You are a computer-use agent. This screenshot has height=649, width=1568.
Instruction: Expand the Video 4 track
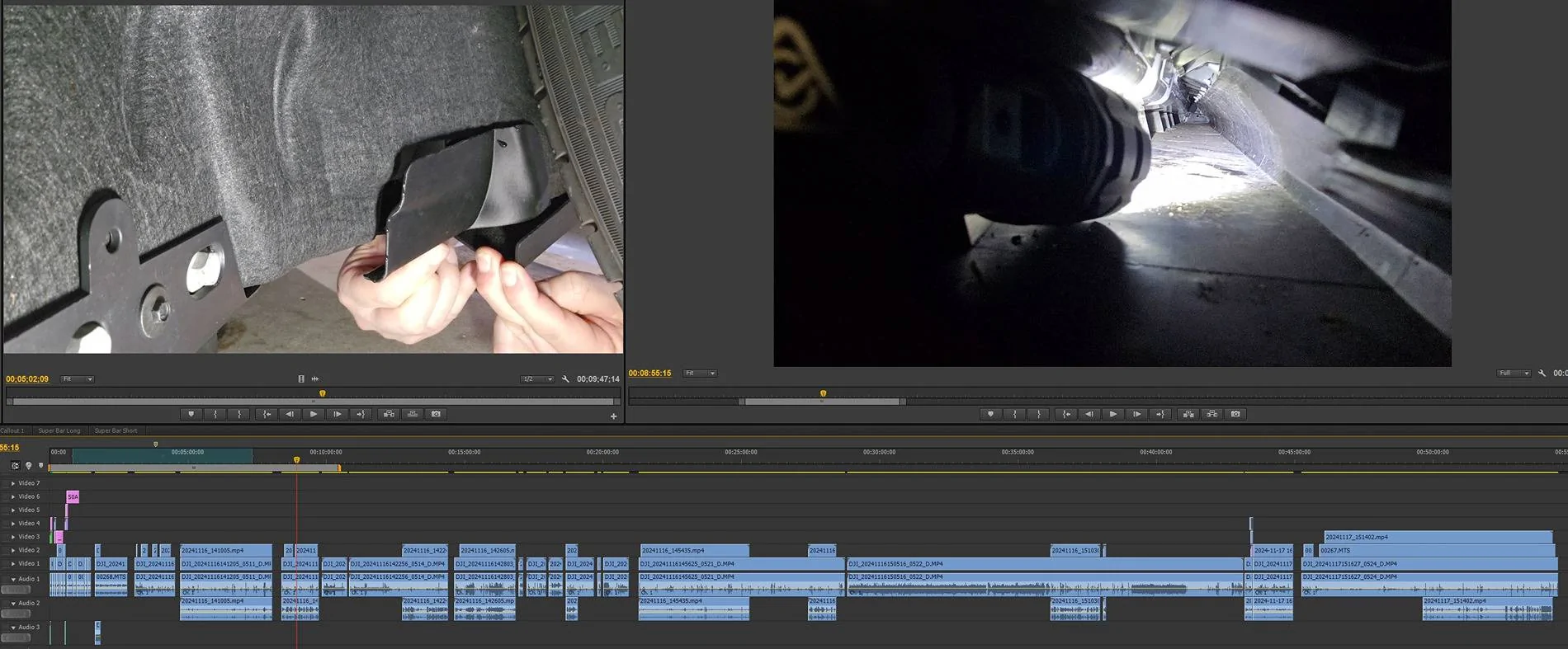tap(13, 524)
